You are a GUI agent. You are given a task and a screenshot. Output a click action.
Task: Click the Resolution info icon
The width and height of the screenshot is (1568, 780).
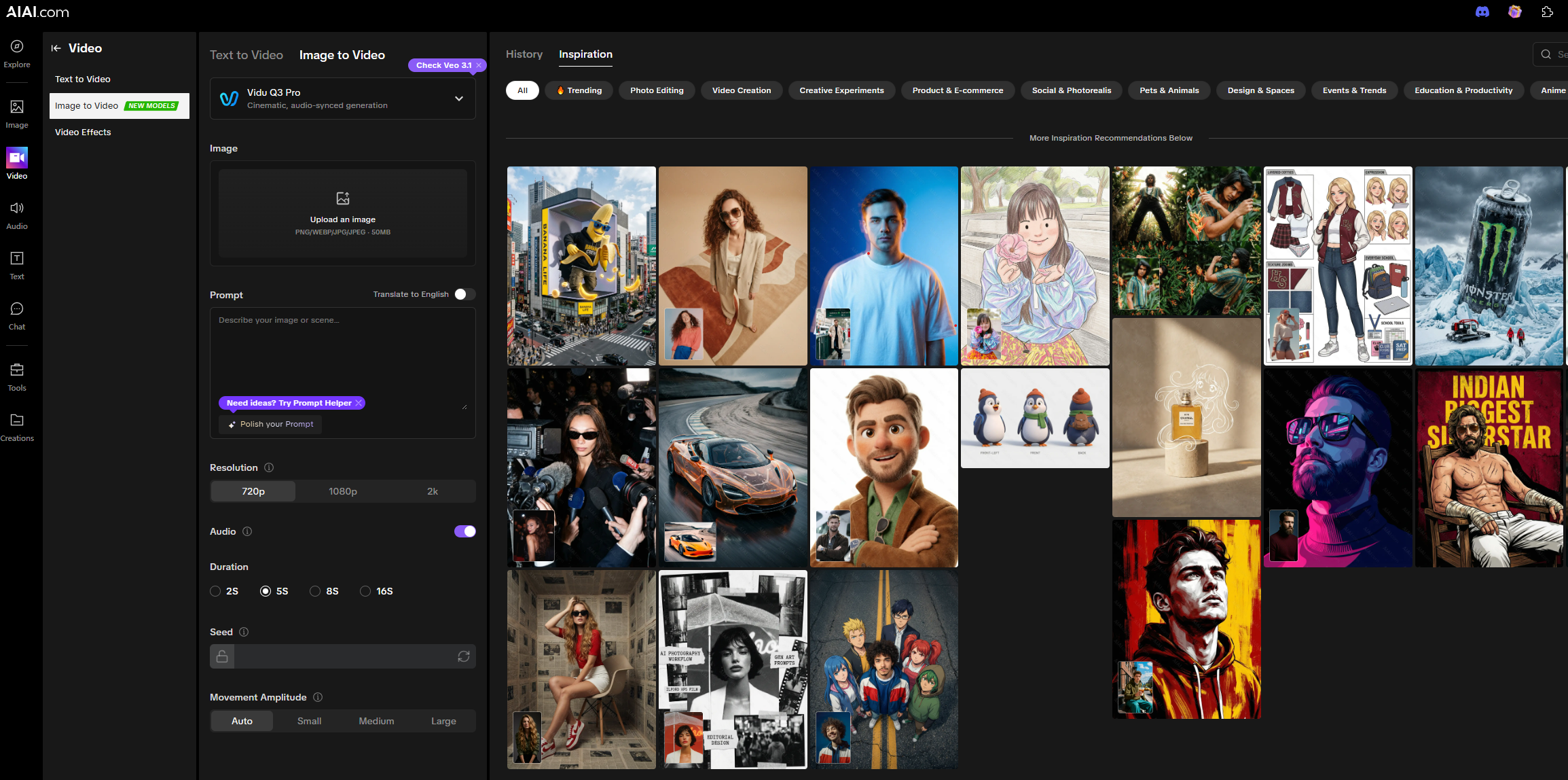(269, 467)
